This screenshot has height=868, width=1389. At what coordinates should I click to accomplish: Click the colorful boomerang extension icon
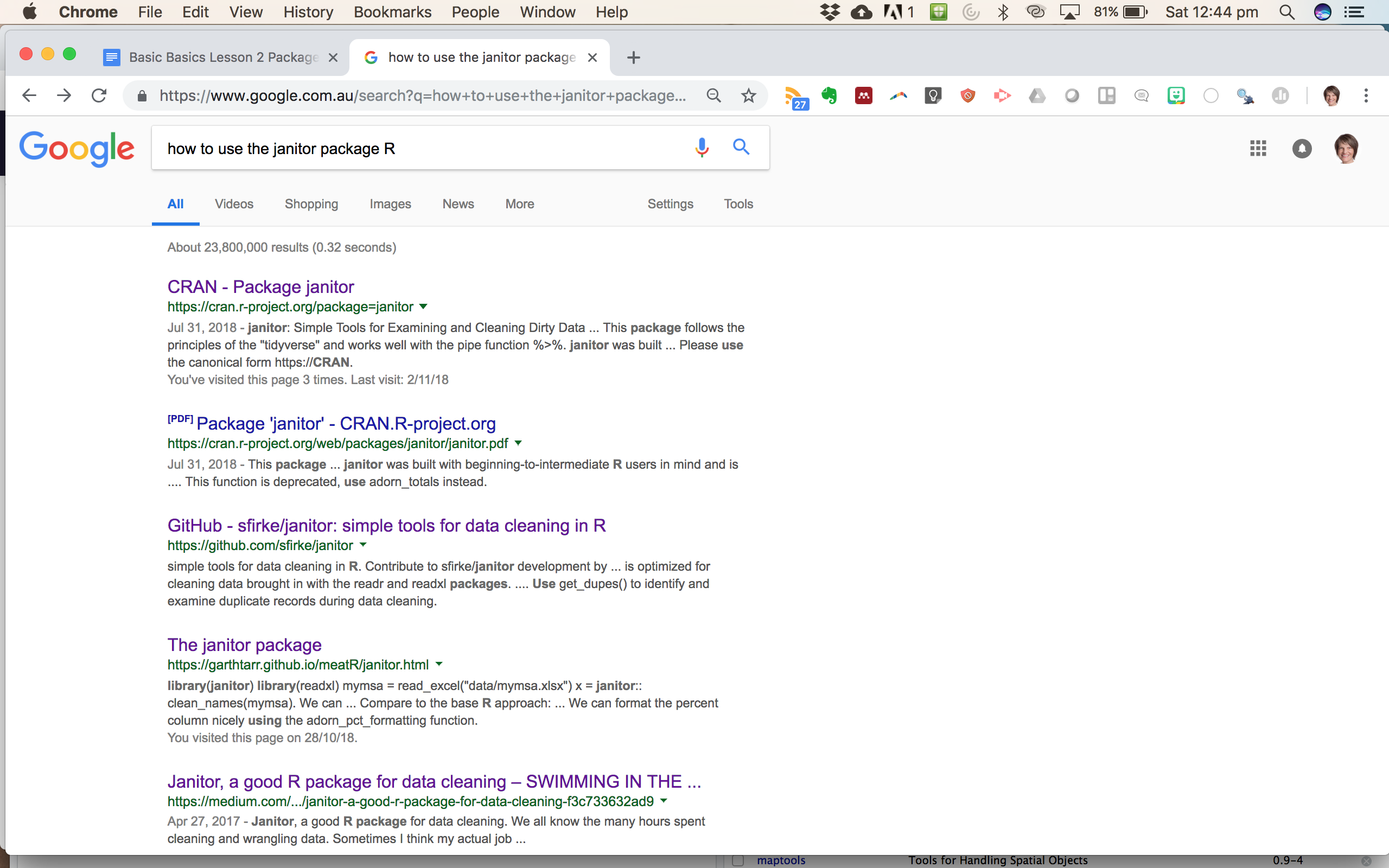pos(899,95)
